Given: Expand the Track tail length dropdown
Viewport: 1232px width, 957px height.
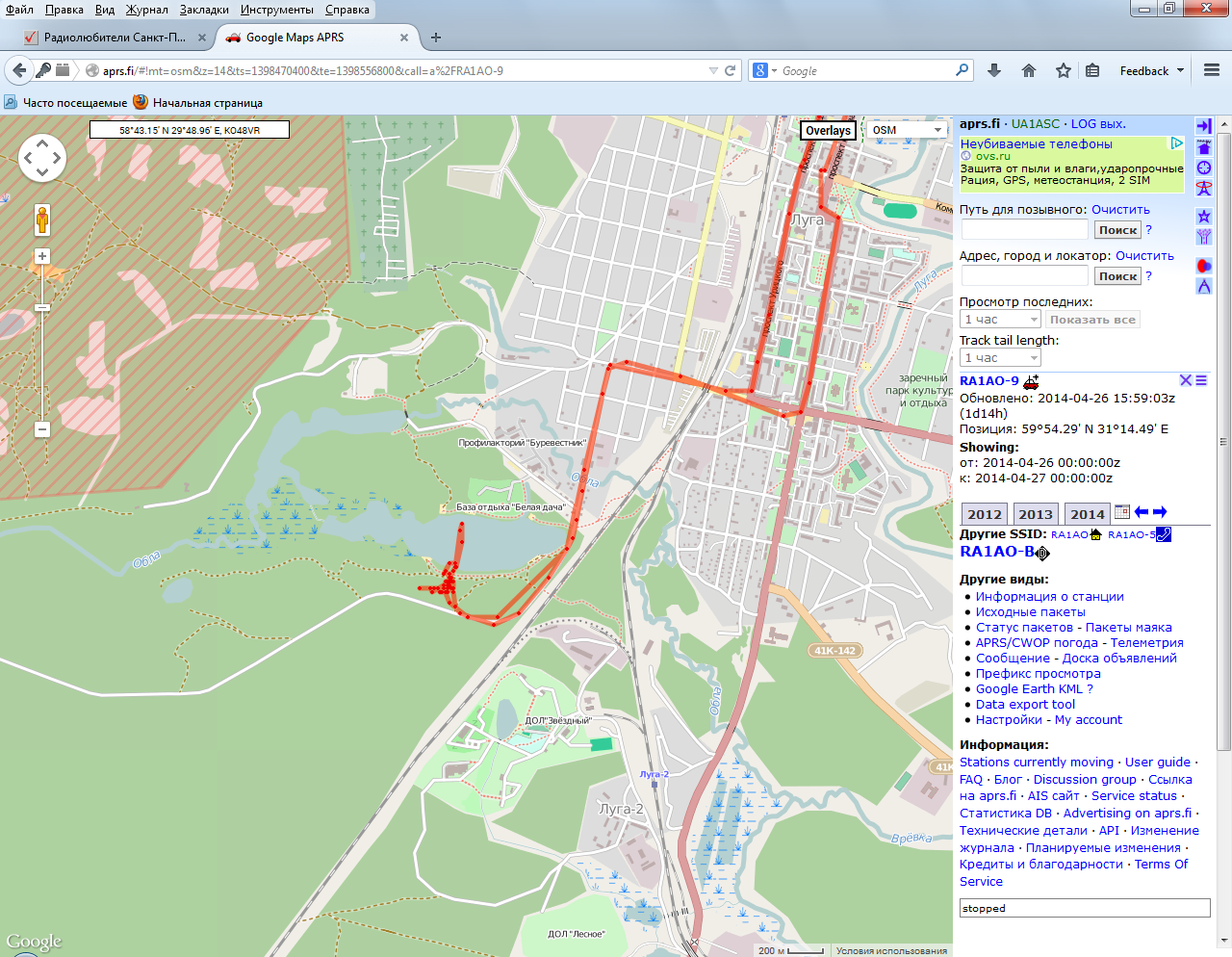Looking at the screenshot, I should (1000, 358).
